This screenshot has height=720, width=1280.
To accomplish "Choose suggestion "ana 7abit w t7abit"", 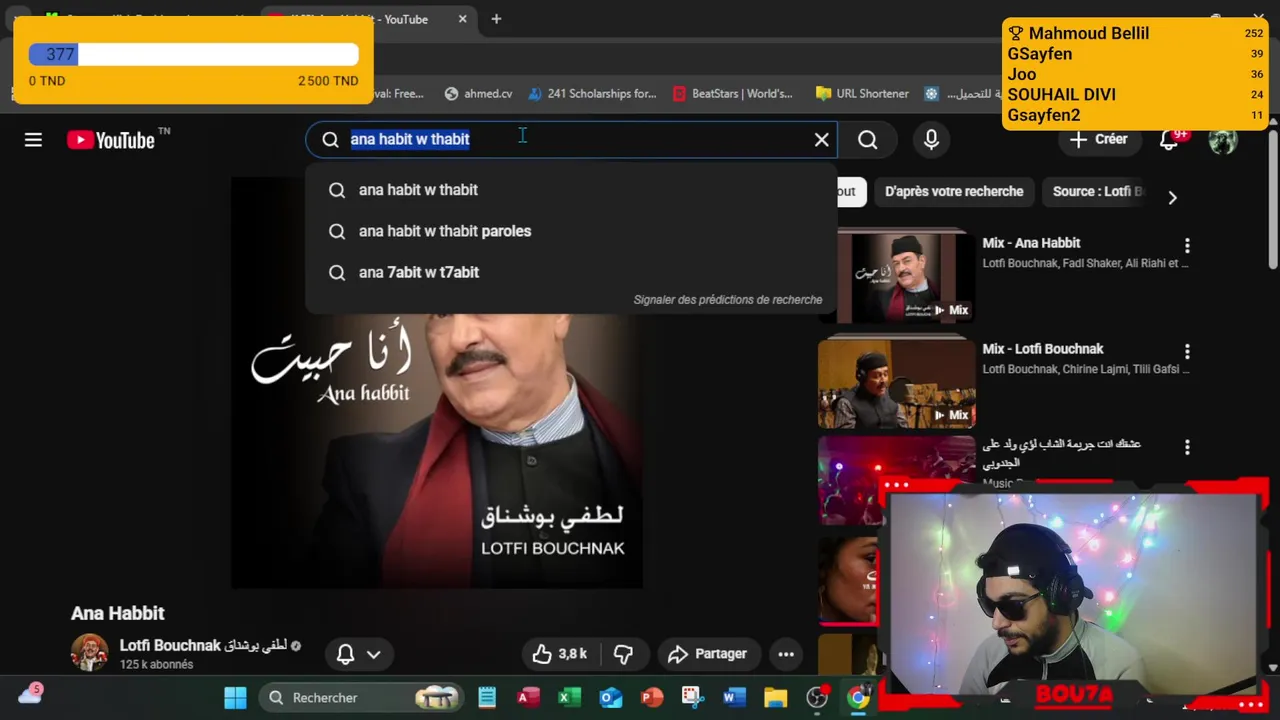I will pyautogui.click(x=570, y=272).
